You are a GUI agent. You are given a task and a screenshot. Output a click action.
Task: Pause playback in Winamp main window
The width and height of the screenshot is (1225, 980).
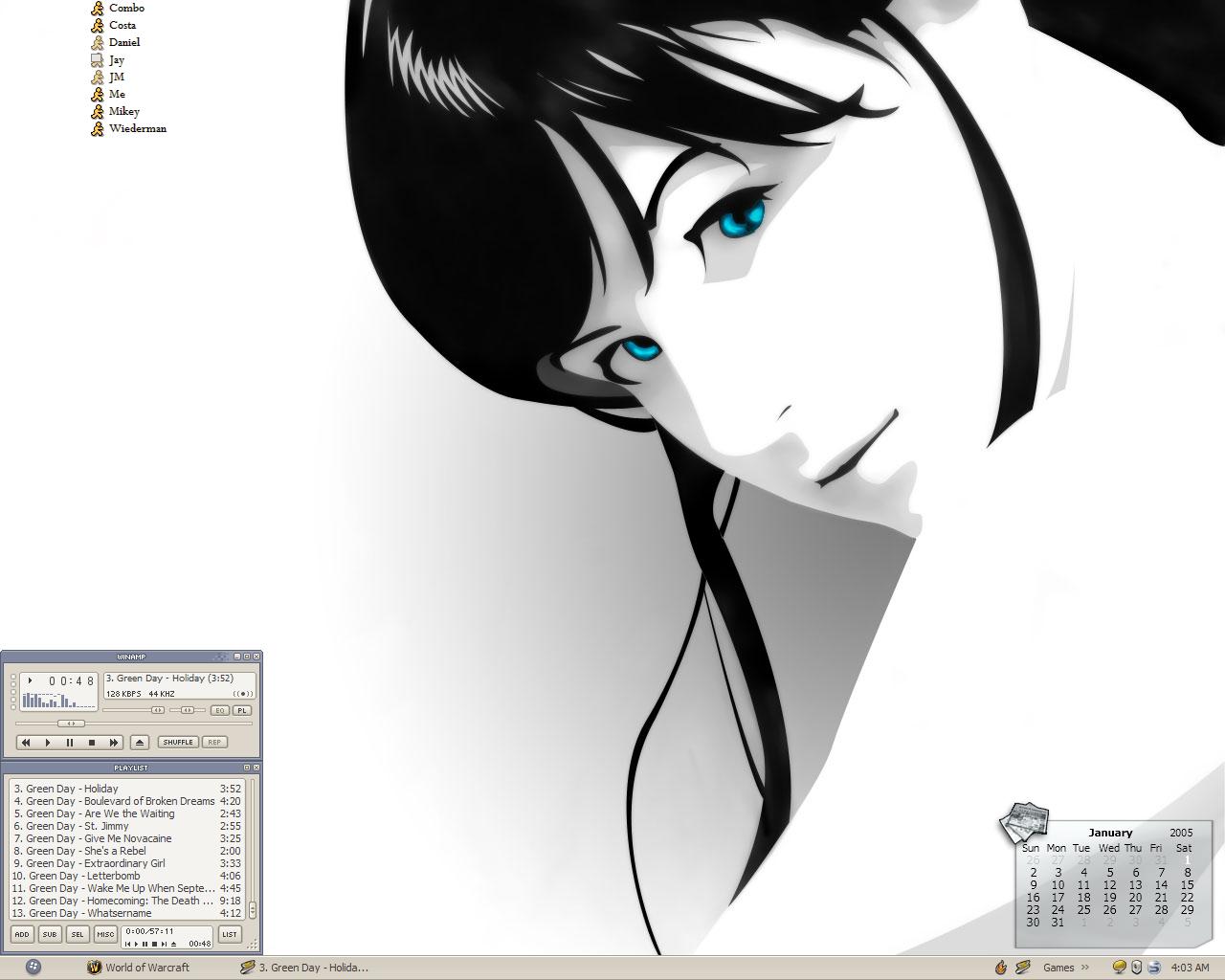point(70,743)
